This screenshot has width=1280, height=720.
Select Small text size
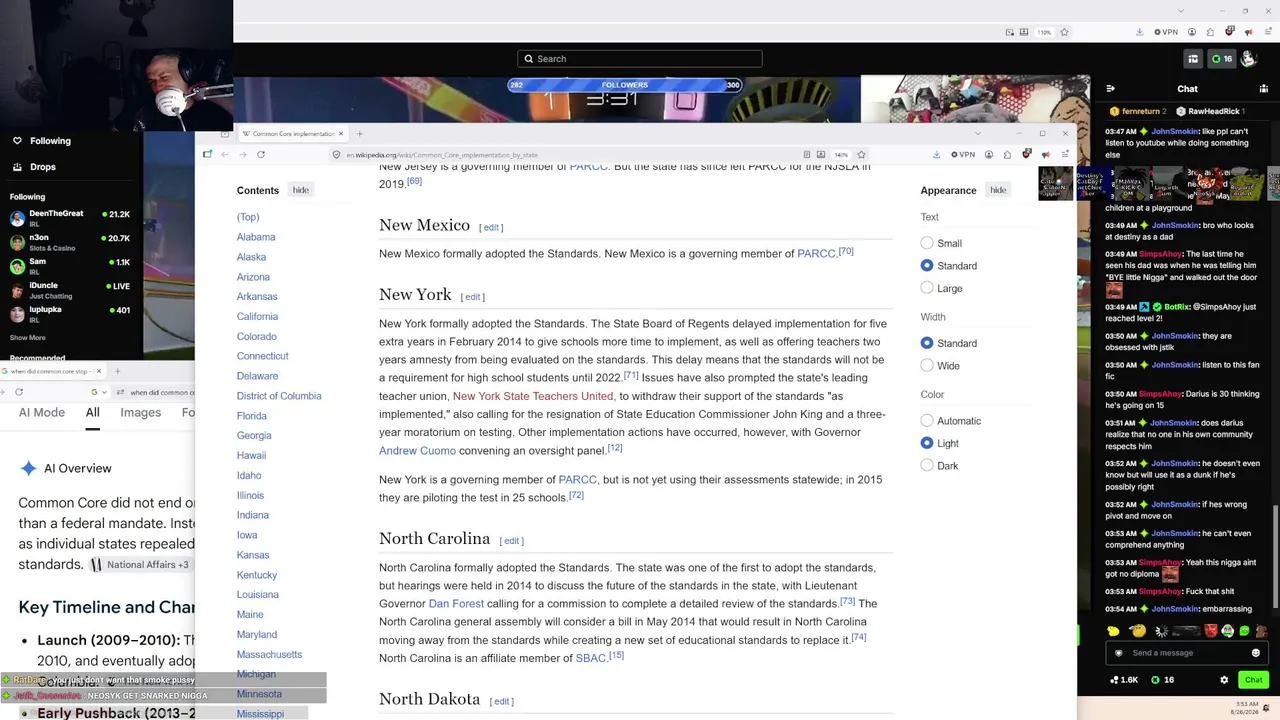coord(927,243)
